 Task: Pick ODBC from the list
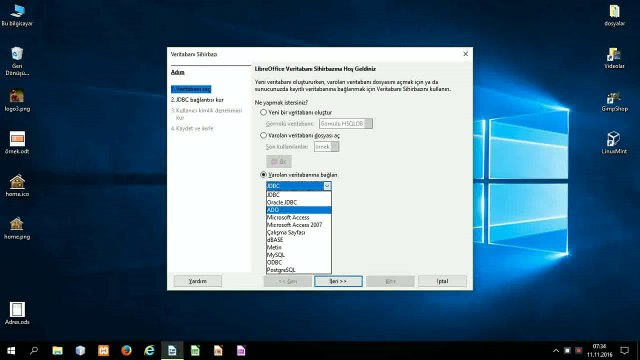[298, 262]
